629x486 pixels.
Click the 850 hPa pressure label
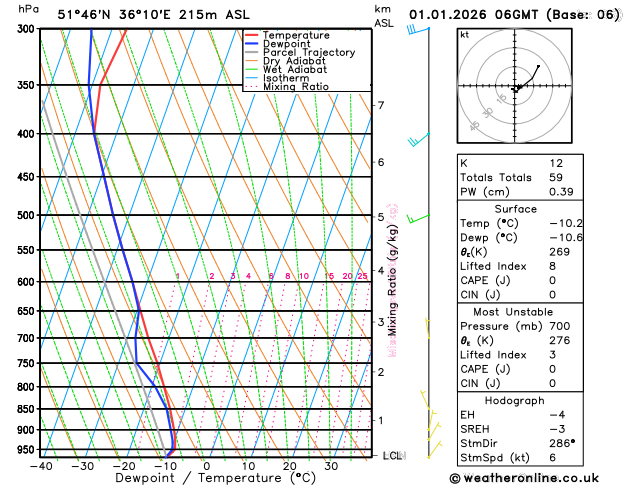[28, 409]
